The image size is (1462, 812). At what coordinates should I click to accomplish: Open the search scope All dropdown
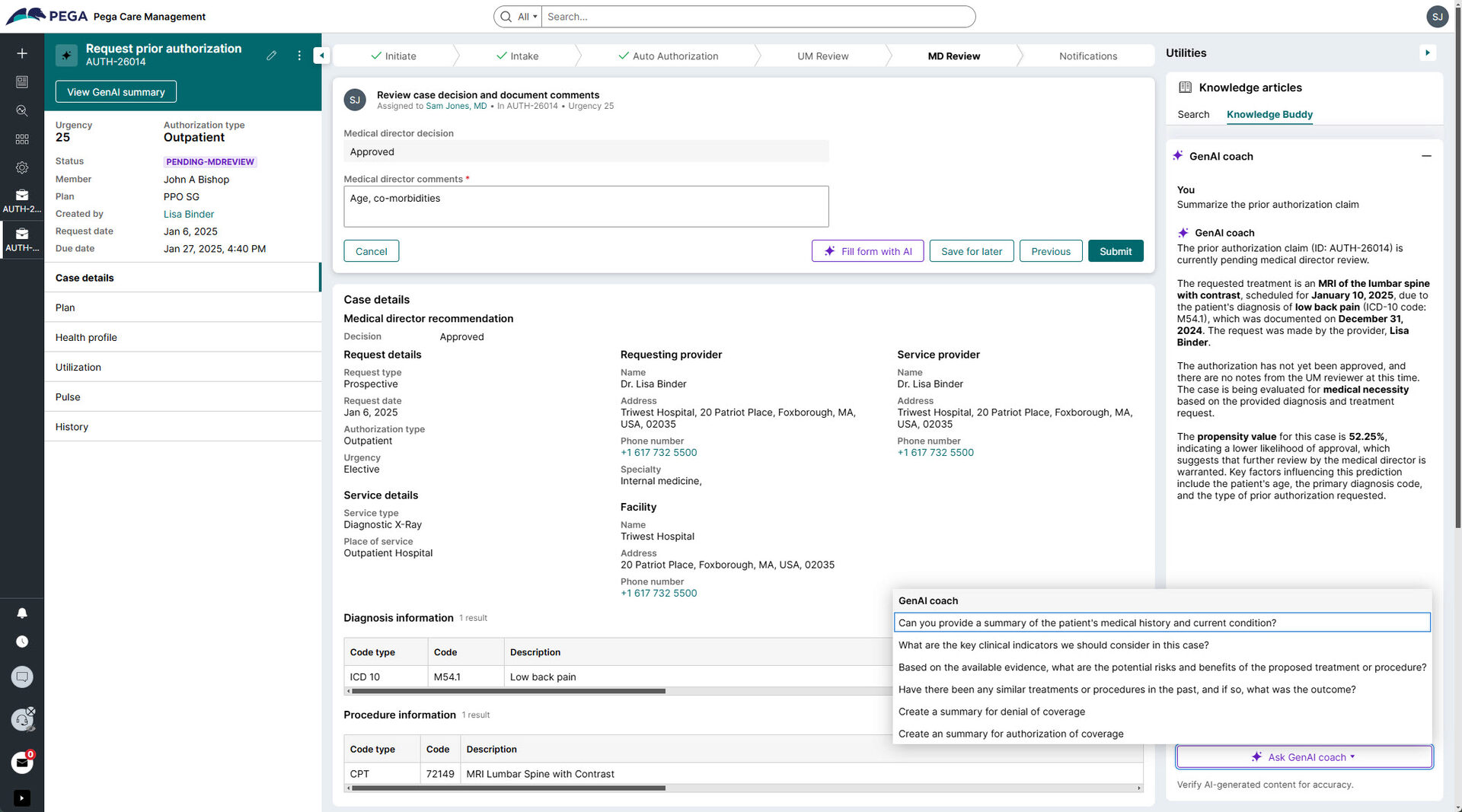click(527, 17)
